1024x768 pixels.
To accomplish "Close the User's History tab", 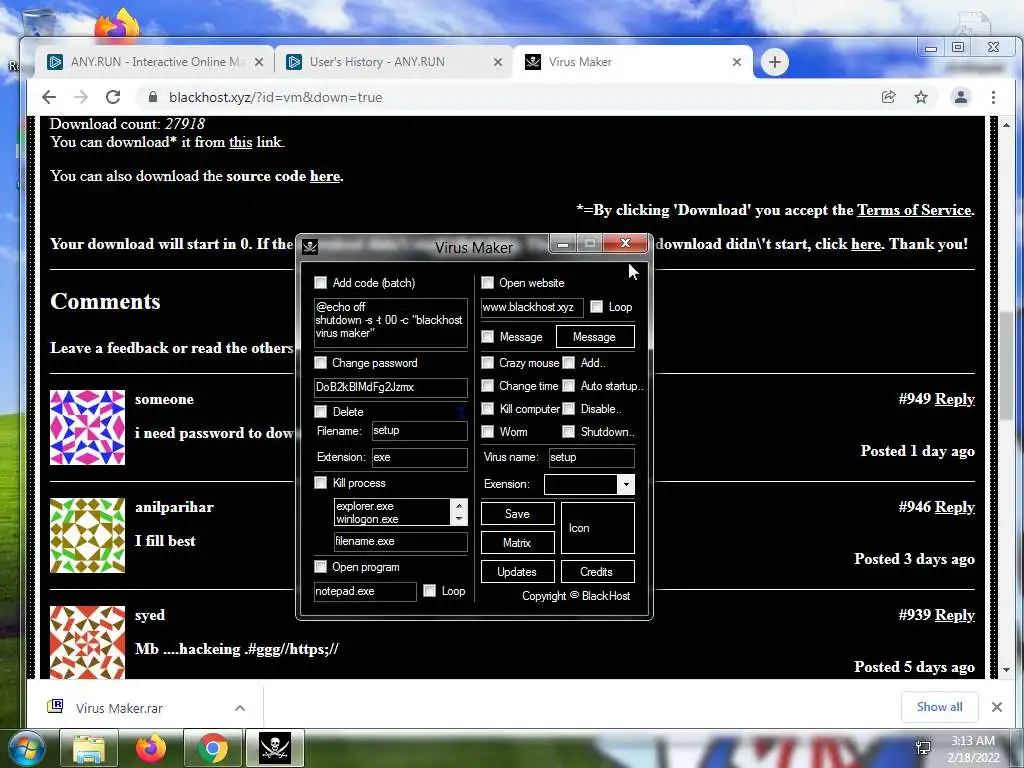I will 498,62.
